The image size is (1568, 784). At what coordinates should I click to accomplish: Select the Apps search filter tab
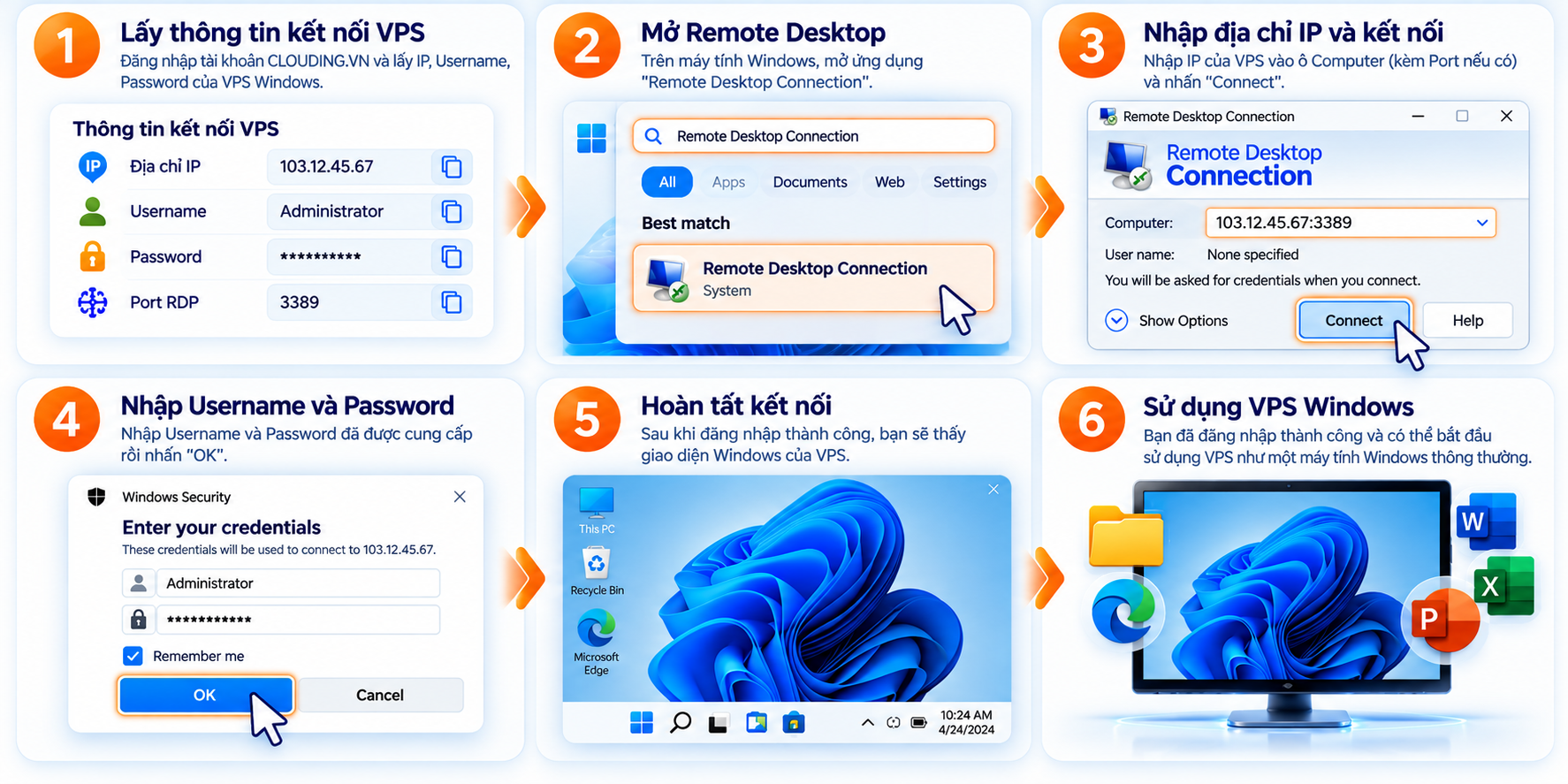coord(728,182)
